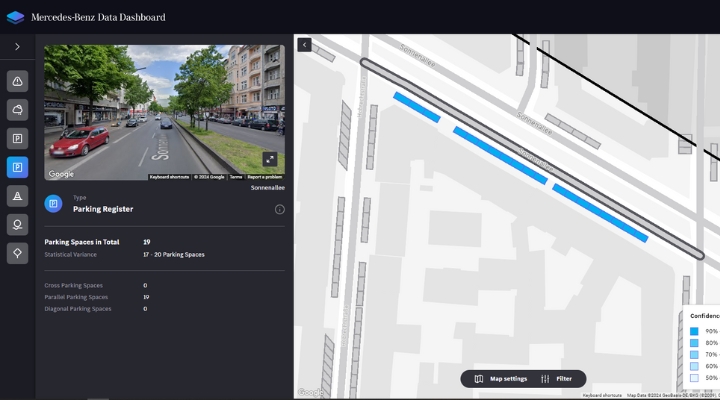Select the 90% confidence color swatch

(x=694, y=331)
